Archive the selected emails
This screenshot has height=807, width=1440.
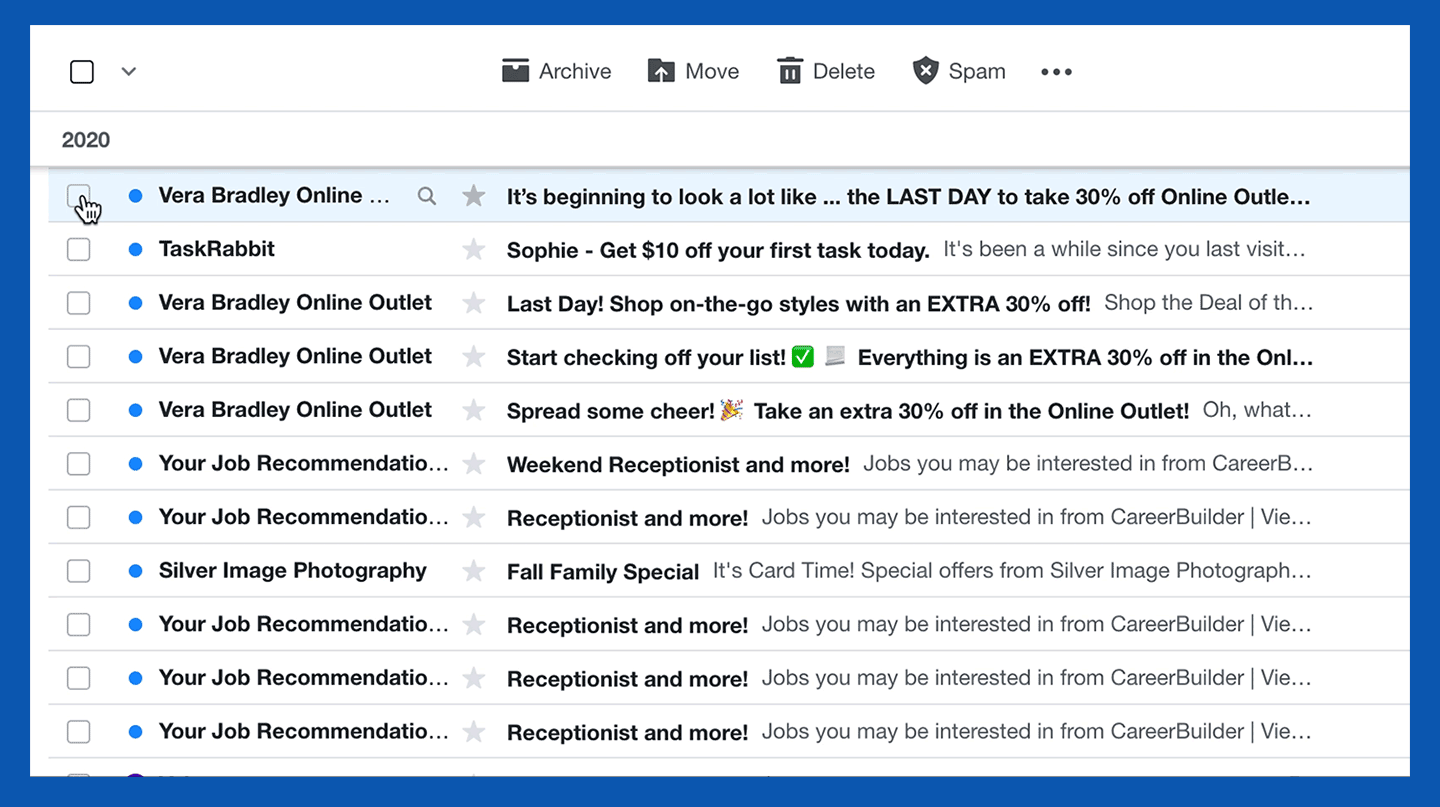click(556, 70)
